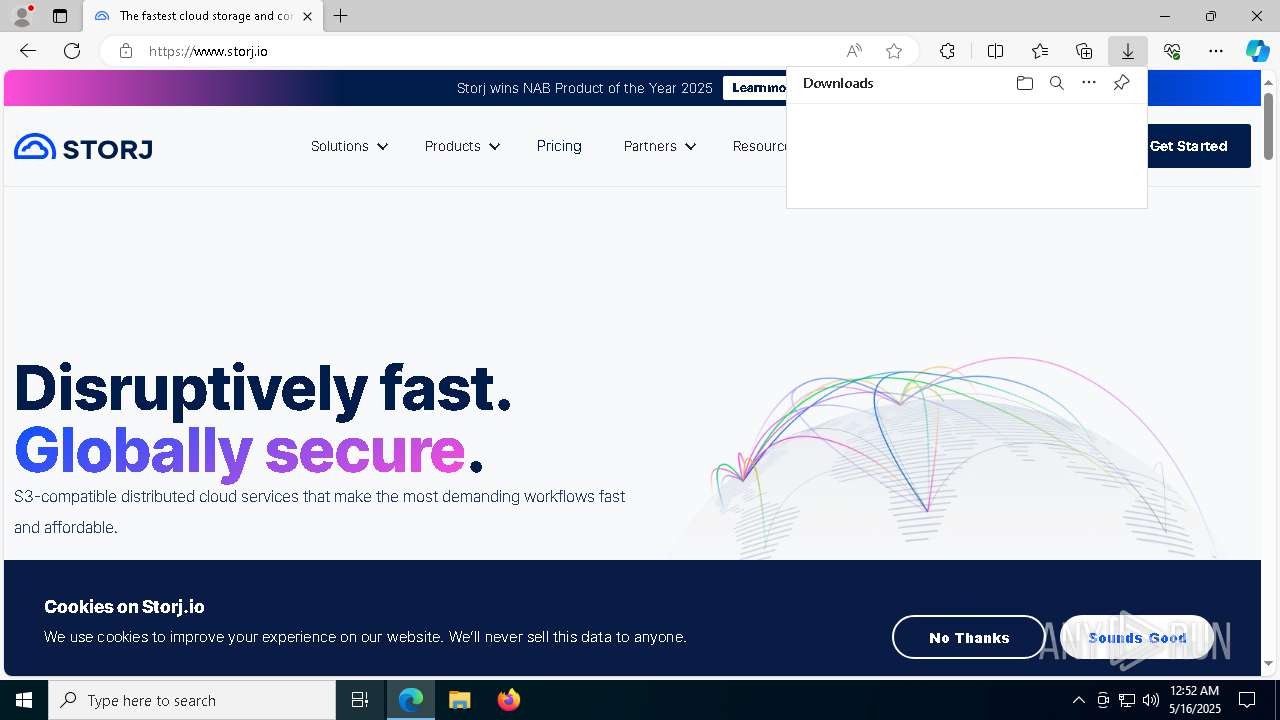The image size is (1280, 720).
Task: Click the browser back arrow
Action: (x=28, y=51)
